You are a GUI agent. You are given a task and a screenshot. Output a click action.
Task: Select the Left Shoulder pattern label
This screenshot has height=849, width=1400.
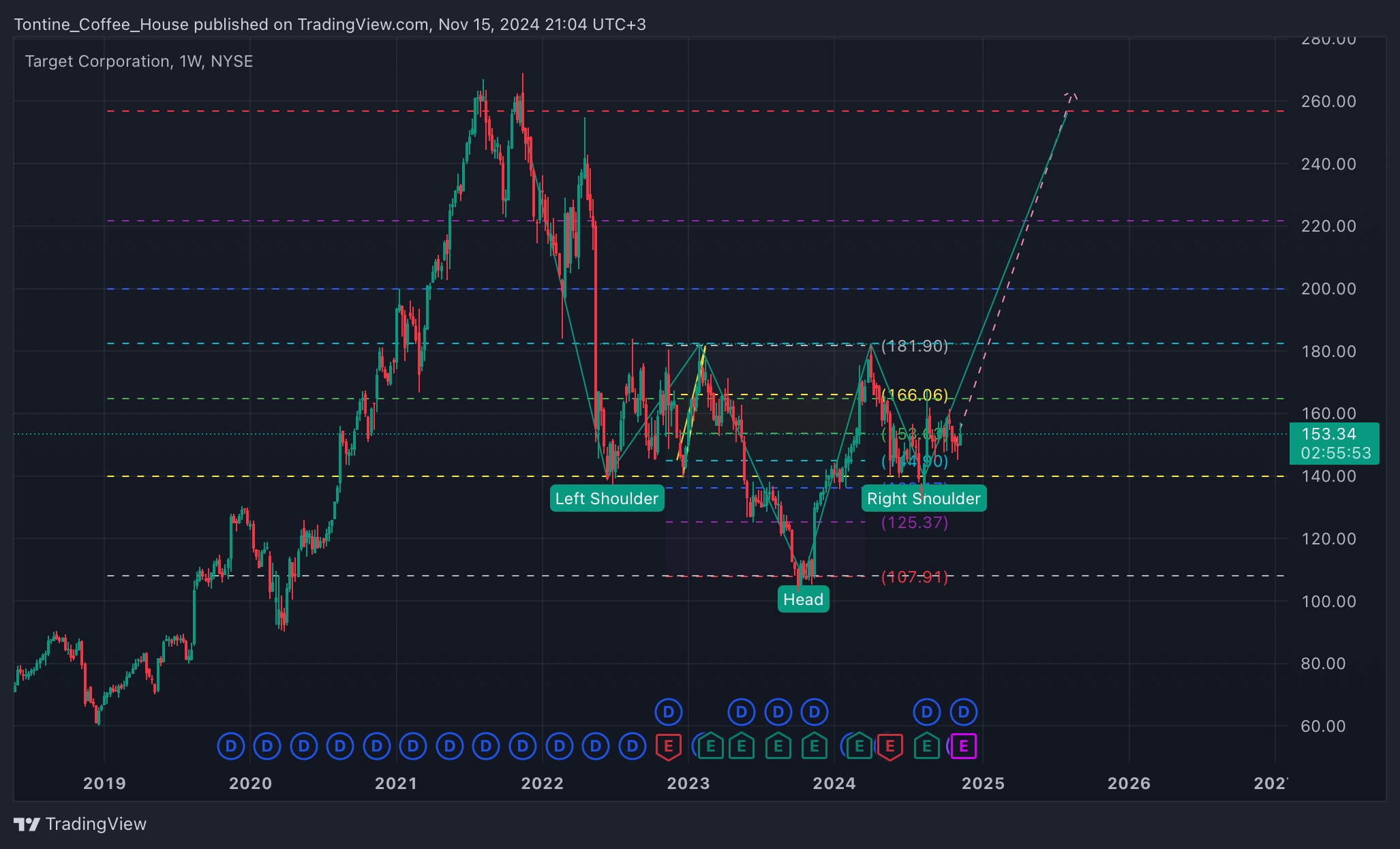607,499
